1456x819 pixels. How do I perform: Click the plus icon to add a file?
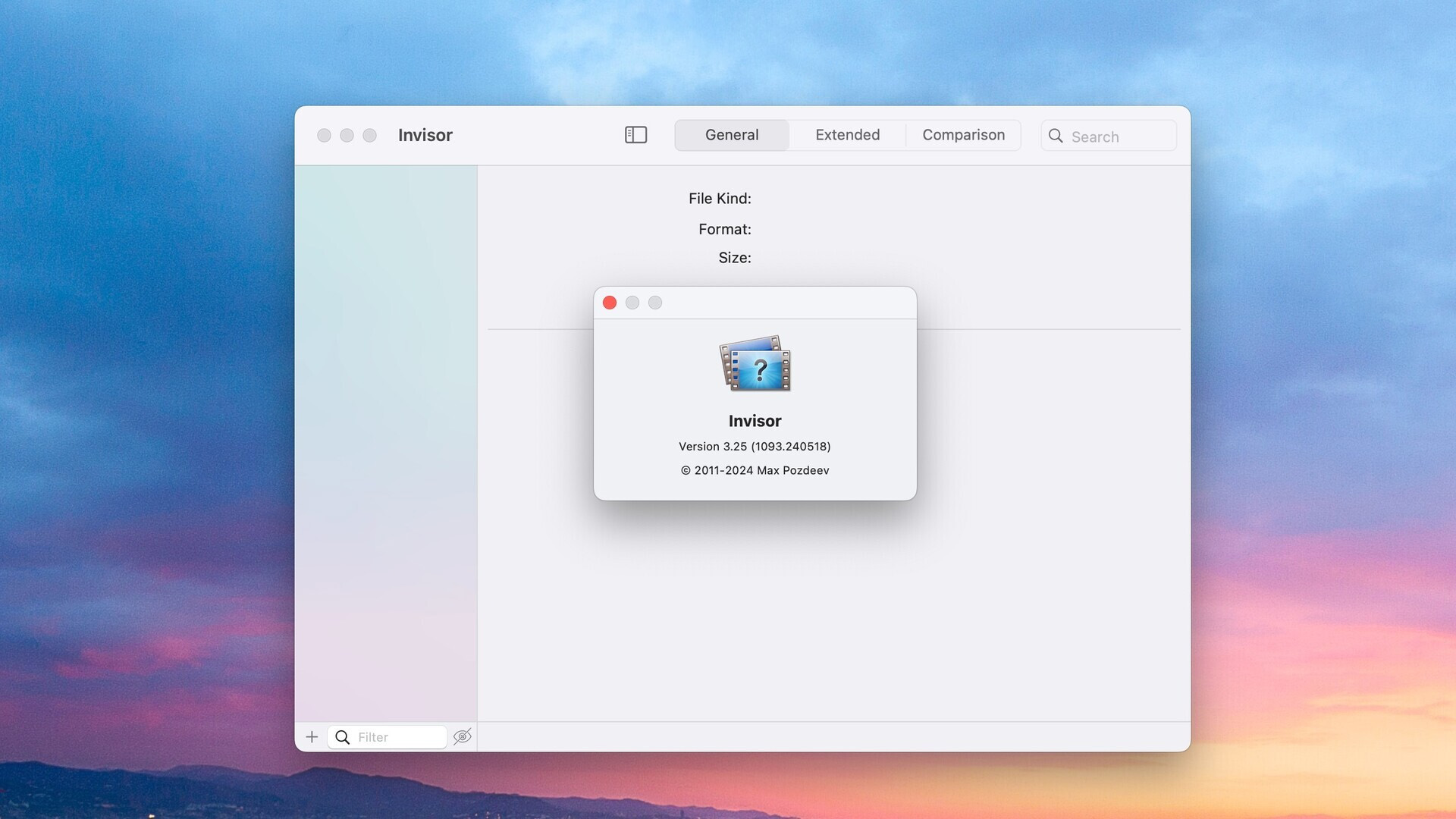312,736
